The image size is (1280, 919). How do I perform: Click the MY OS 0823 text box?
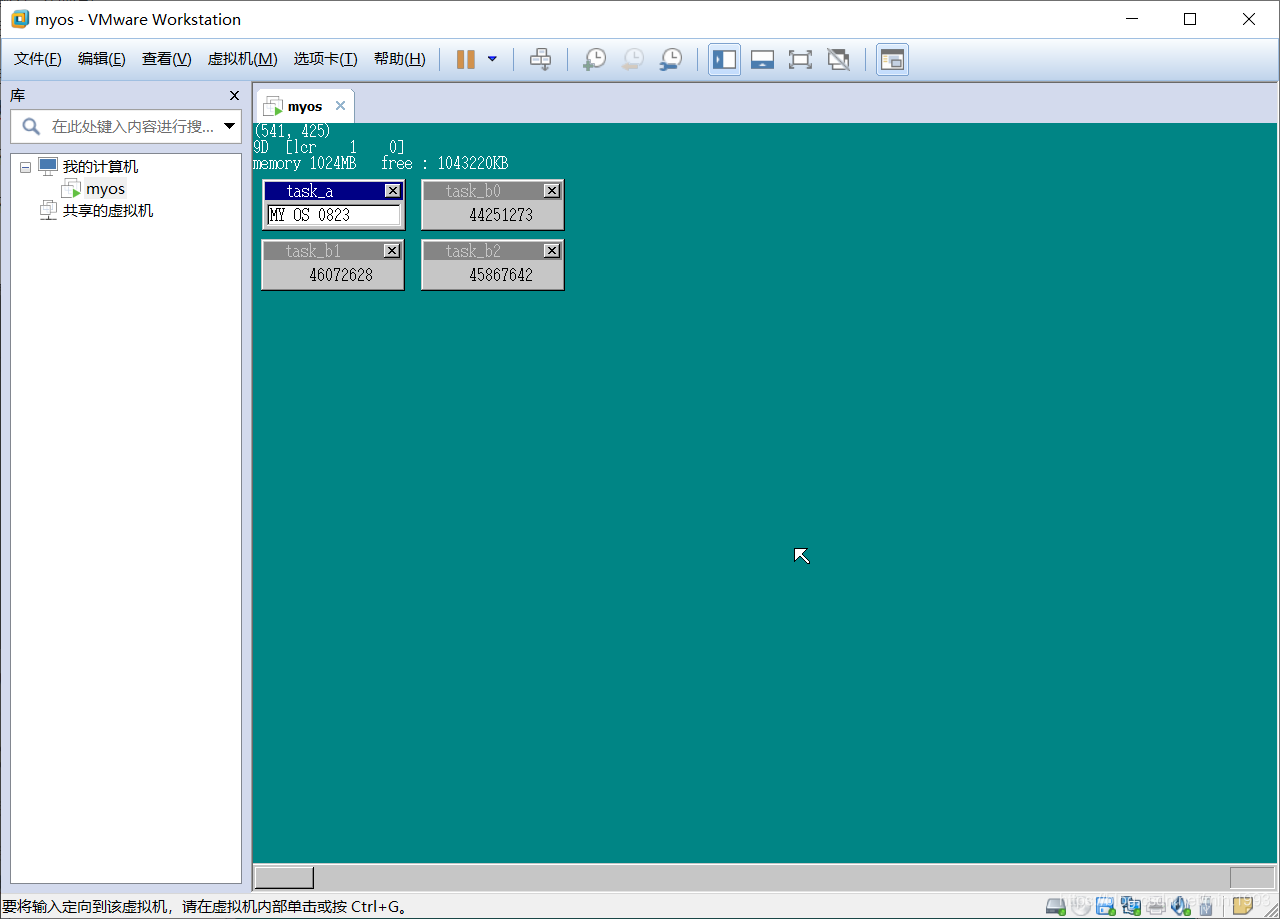[334, 215]
